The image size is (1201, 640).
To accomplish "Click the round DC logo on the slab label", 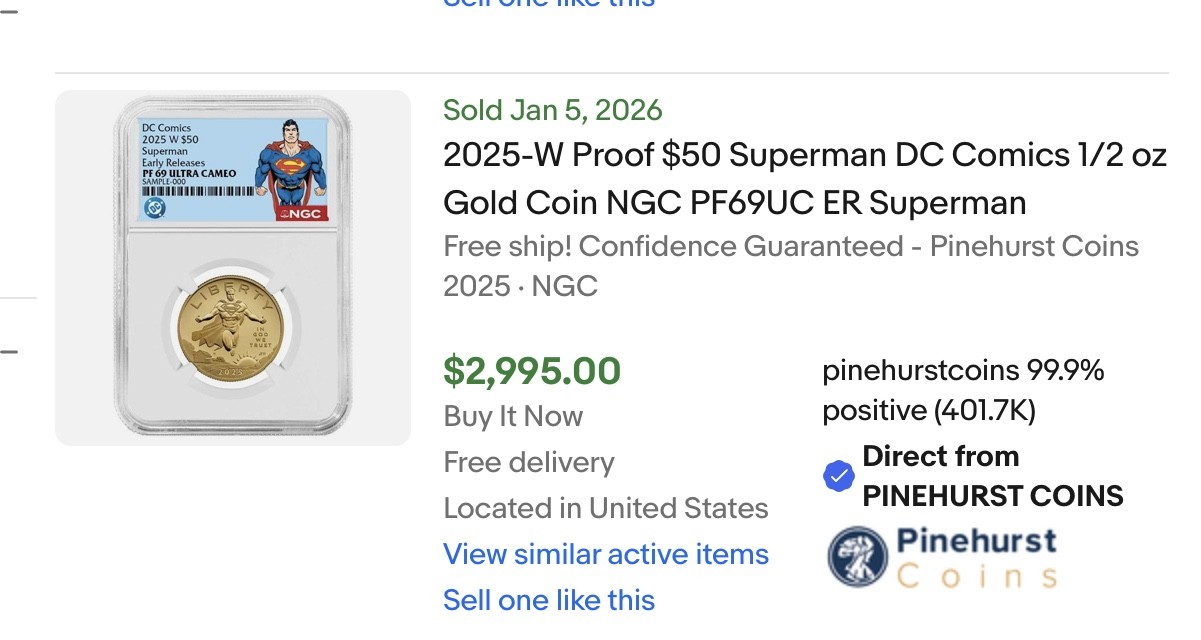I will tap(155, 208).
